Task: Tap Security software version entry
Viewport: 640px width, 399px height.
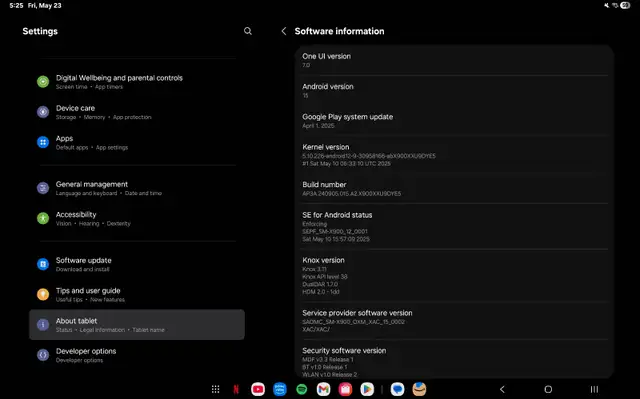Action: point(454,359)
